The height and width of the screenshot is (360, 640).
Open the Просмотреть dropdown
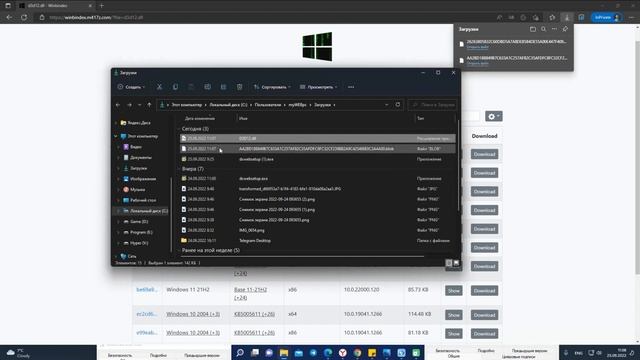tap(318, 87)
